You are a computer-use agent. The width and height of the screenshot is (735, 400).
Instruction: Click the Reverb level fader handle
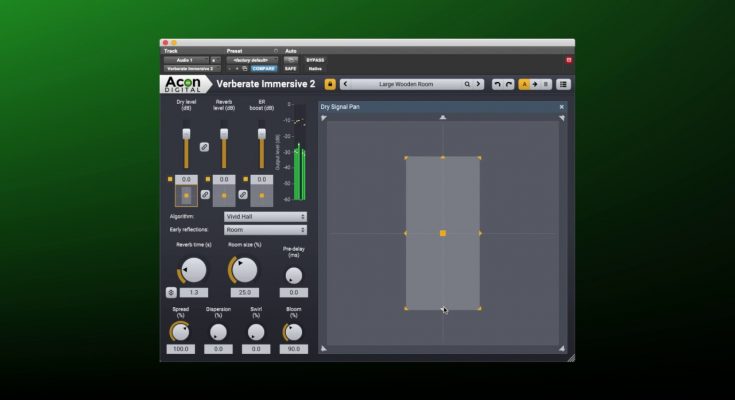click(224, 134)
